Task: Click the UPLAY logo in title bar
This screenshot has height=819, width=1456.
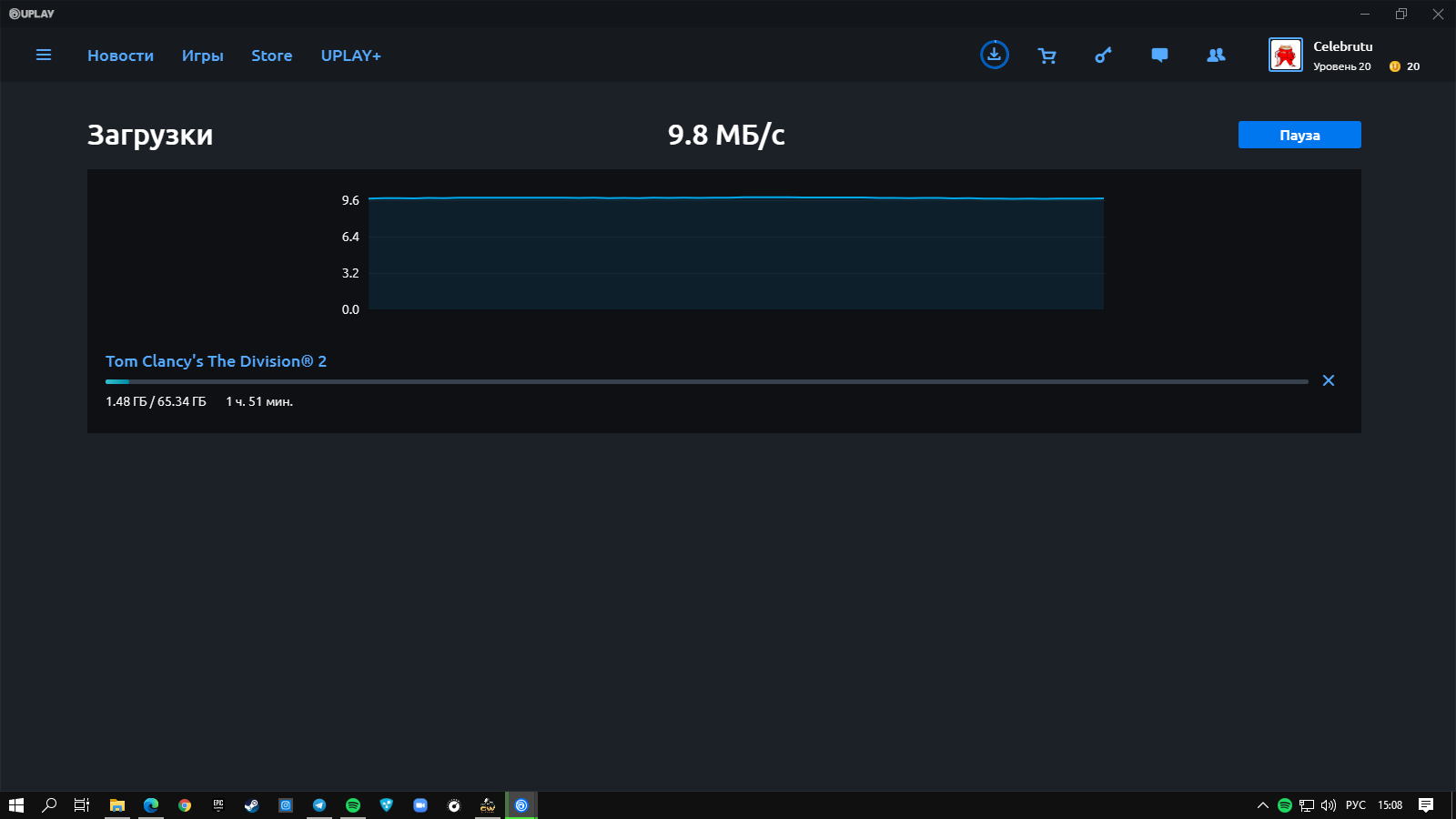Action: coord(32,14)
